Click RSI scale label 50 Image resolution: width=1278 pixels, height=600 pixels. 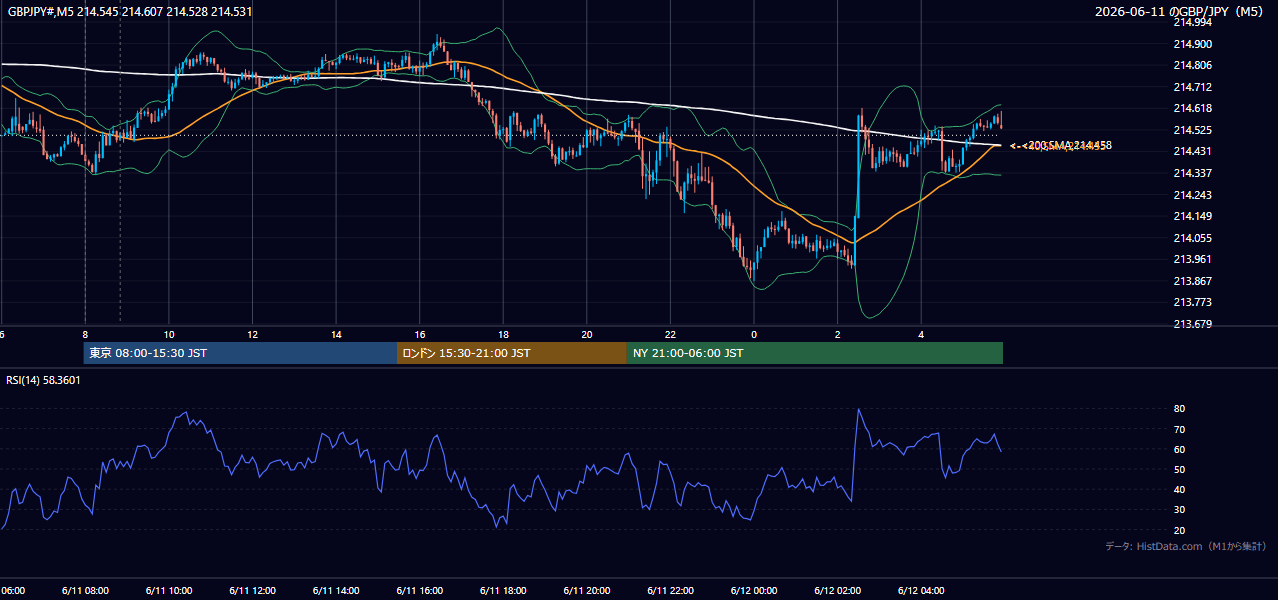pyautogui.click(x=1179, y=469)
